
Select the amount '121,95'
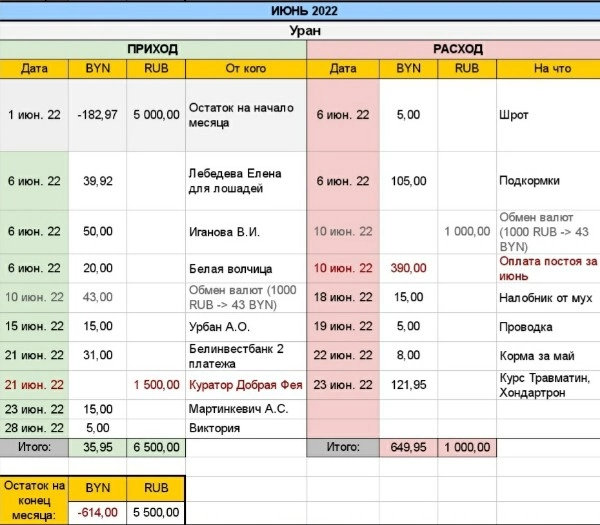408,385
